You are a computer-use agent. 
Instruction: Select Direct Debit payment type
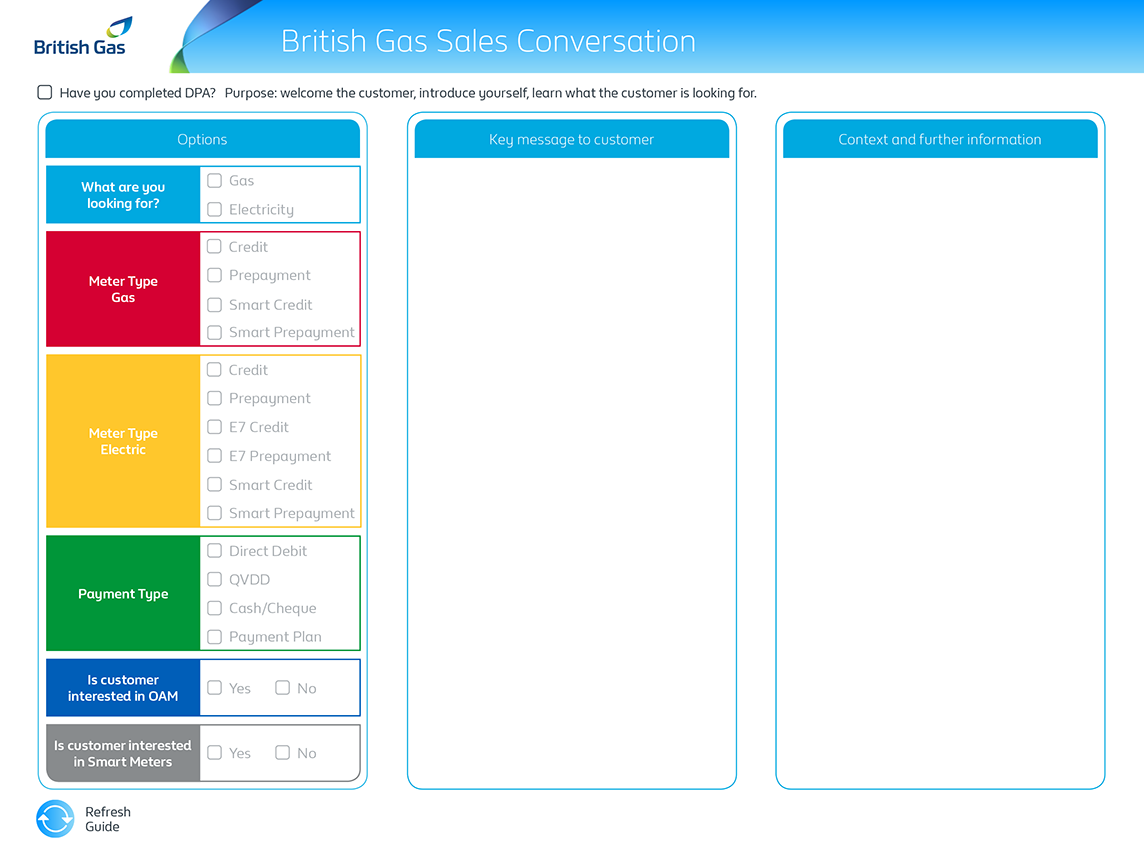click(x=214, y=551)
